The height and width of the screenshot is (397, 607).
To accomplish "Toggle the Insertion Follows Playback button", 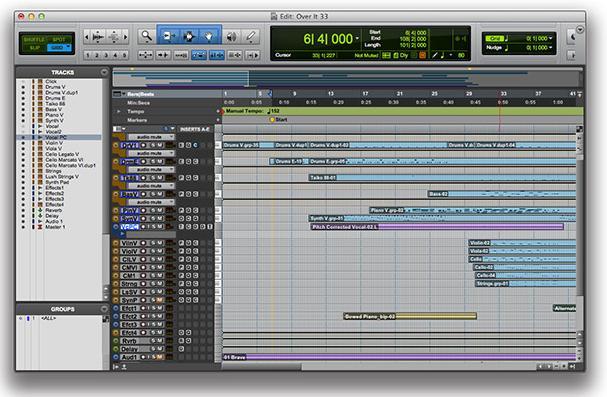I will pyautogui.click(x=252, y=55).
